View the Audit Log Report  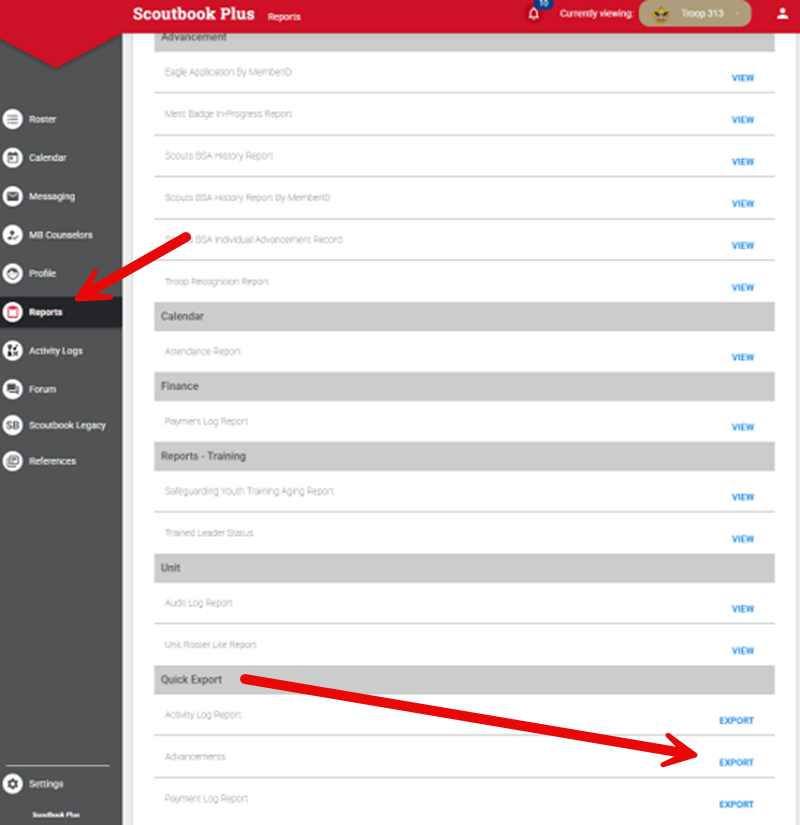(x=743, y=609)
